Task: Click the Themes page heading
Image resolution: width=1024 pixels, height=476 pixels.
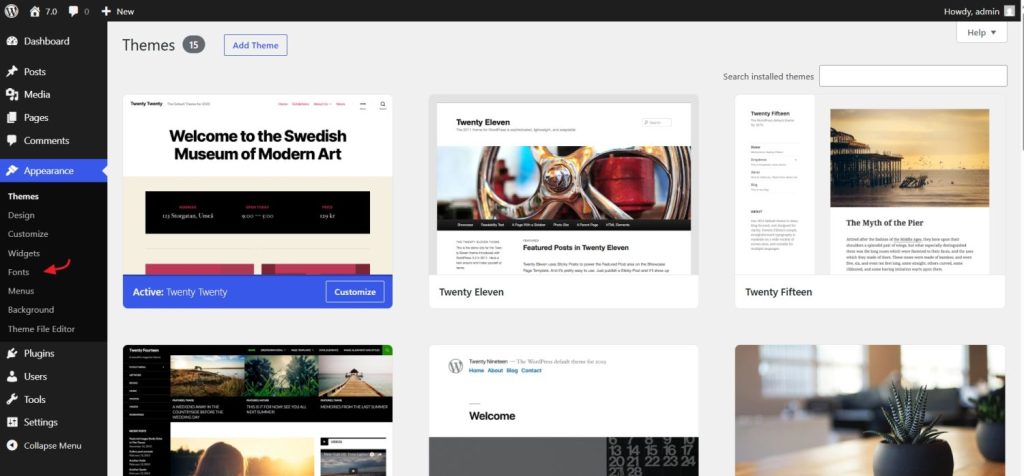Action: (148, 45)
